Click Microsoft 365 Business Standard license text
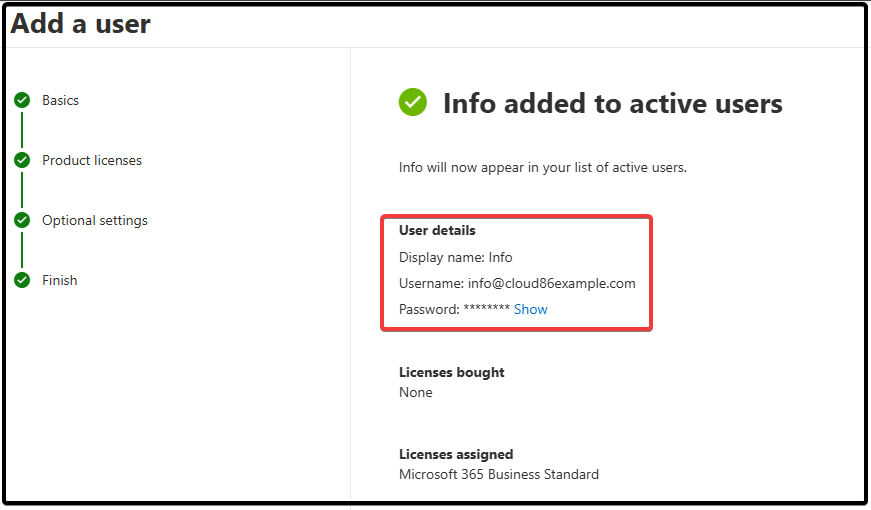The height and width of the screenshot is (510, 871). click(499, 474)
